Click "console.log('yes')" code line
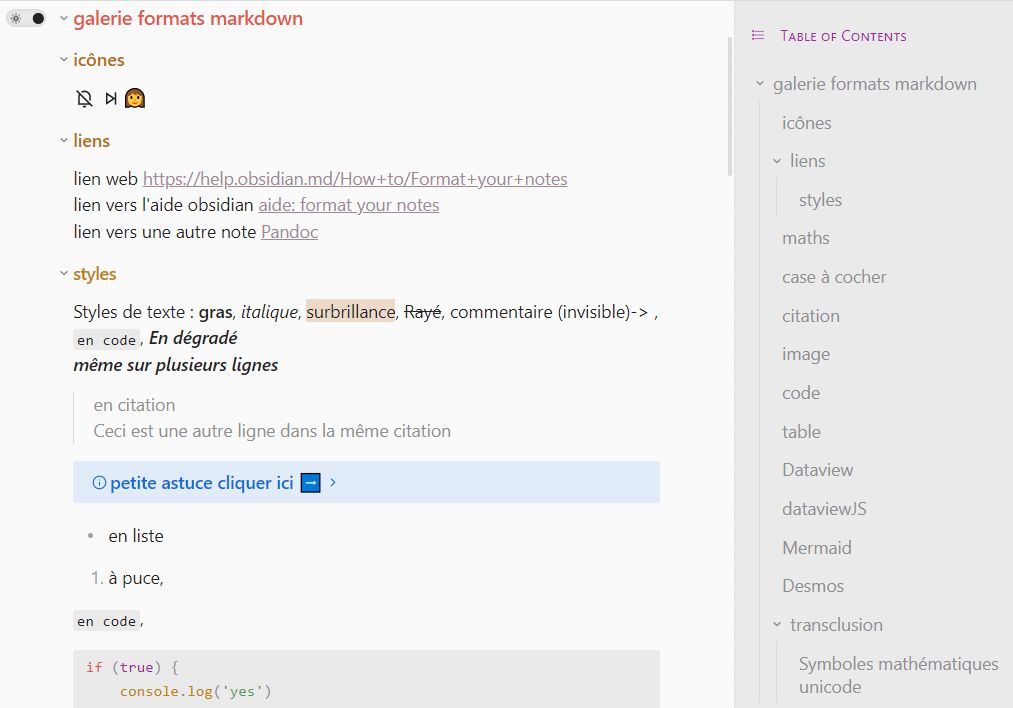 click(195, 691)
